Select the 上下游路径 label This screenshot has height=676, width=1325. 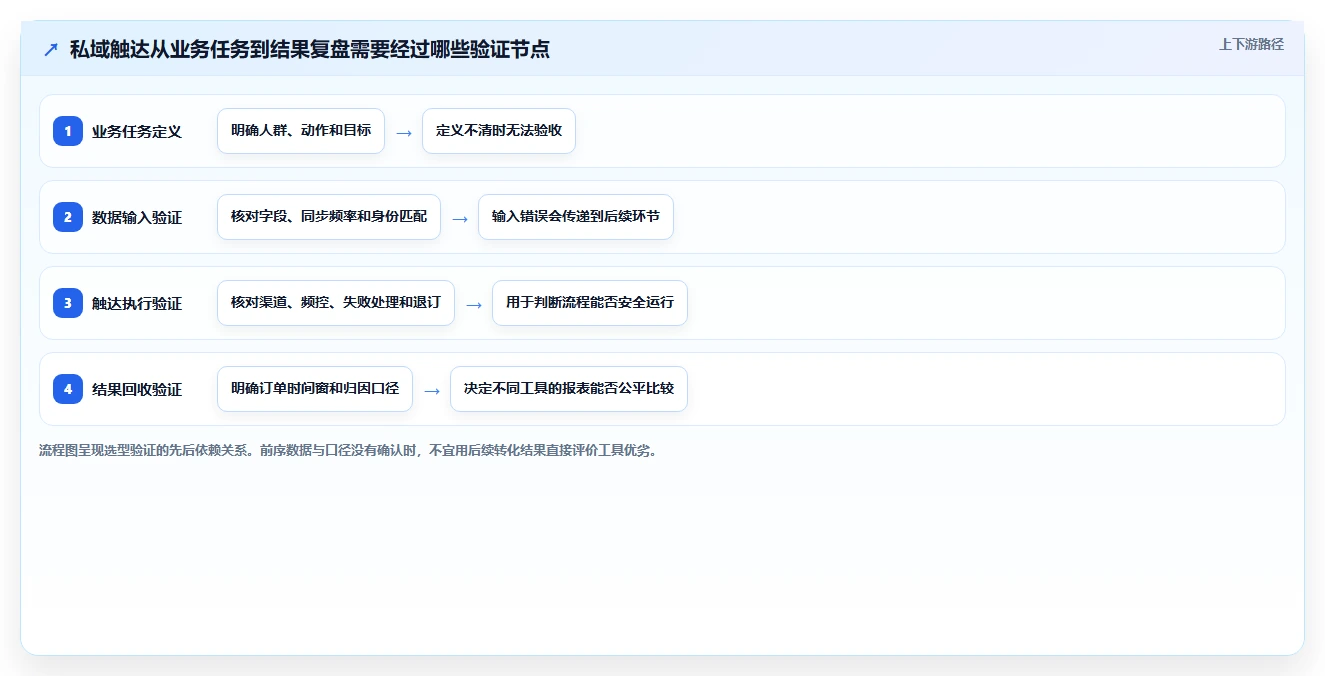coord(1251,44)
